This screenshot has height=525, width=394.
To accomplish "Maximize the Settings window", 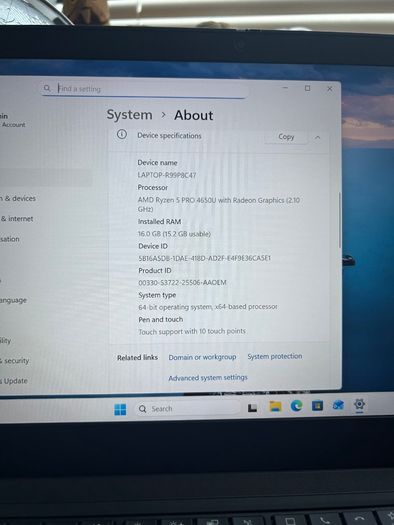I will [x=307, y=88].
